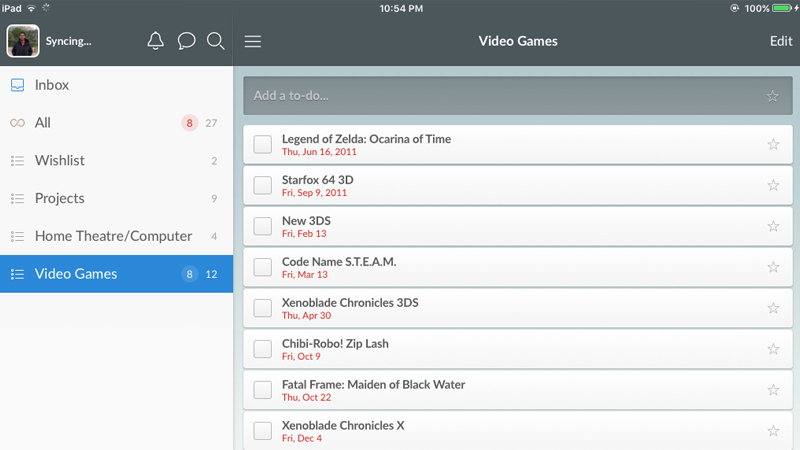Open the Projects list
This screenshot has height=450, width=800.
point(116,198)
